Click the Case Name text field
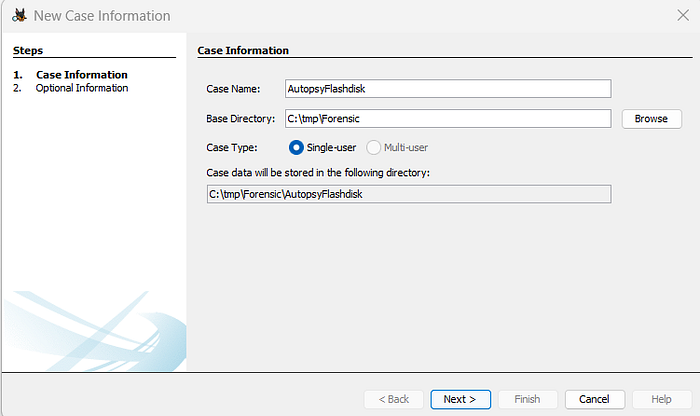Image resolution: width=700 pixels, height=416 pixels. pos(448,89)
